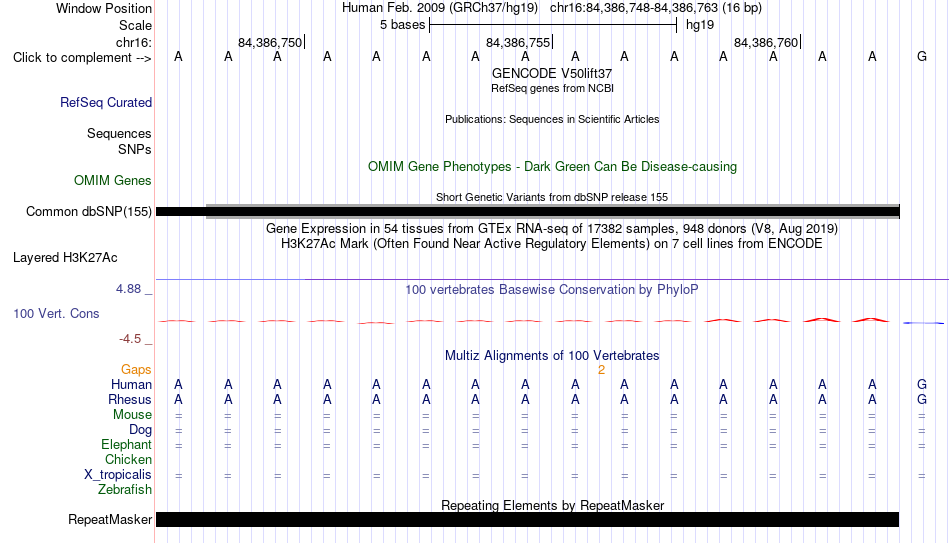Select the 'Human Feb. 2009 (GRCh37/hg19)' assembly text
This screenshot has height=543, width=950.
440,8
